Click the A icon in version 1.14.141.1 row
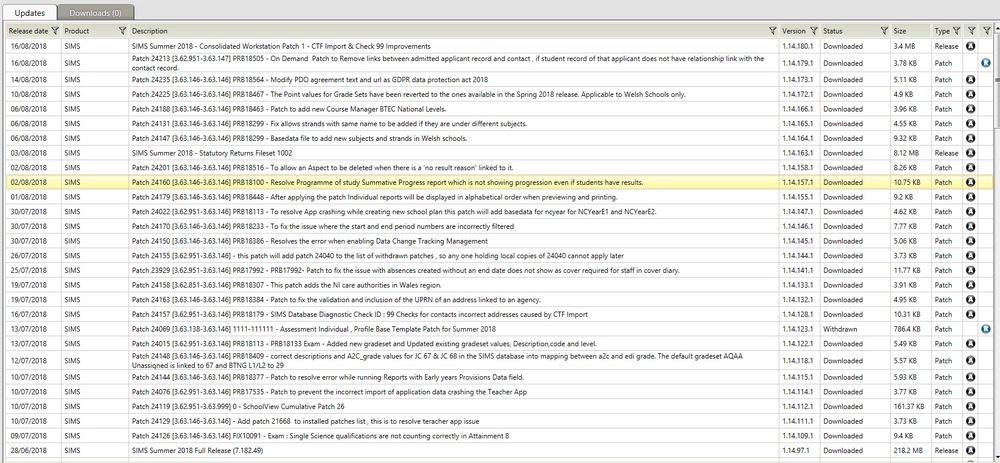 [x=971, y=270]
